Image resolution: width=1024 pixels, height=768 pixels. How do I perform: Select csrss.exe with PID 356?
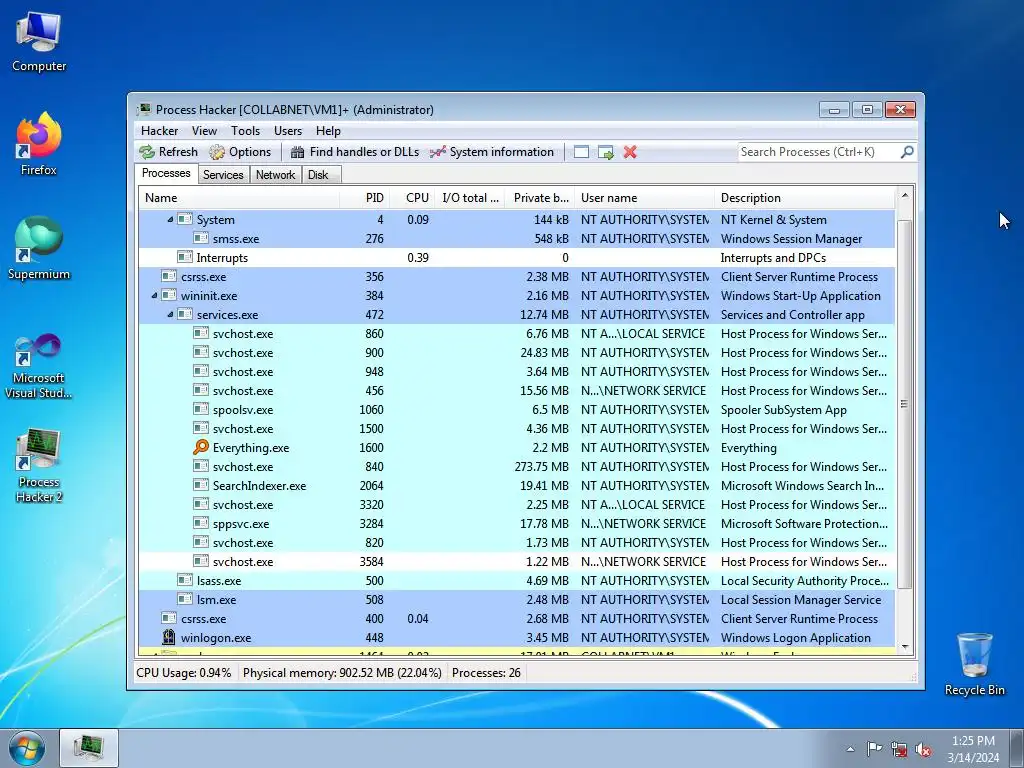pyautogui.click(x=517, y=277)
